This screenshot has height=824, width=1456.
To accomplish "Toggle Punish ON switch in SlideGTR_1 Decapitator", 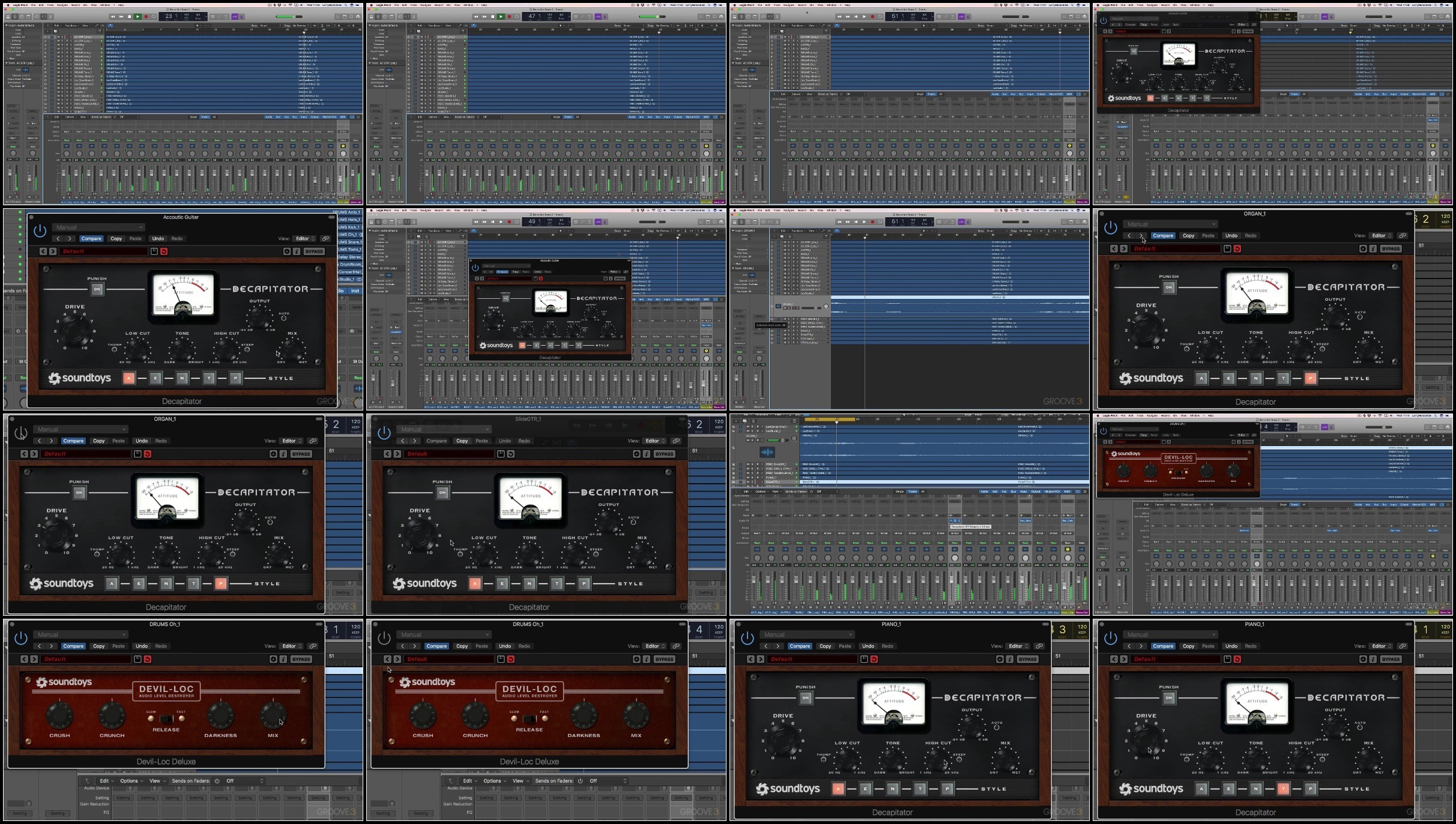I will [443, 493].
